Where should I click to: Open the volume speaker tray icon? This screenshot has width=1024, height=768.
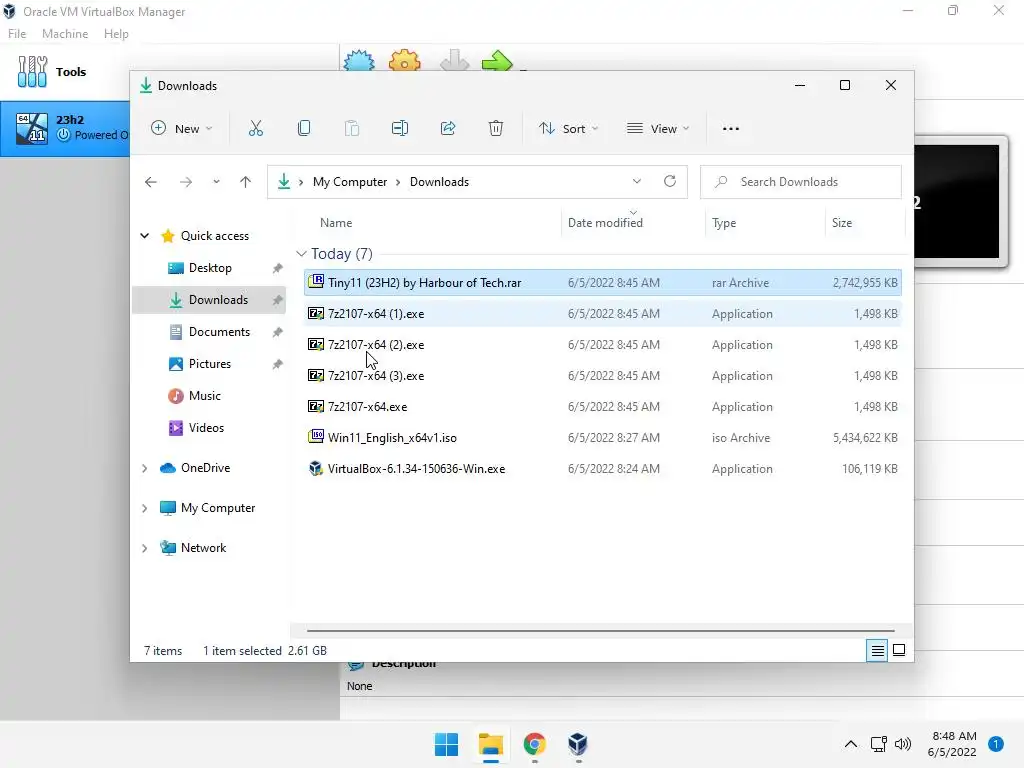click(903, 744)
